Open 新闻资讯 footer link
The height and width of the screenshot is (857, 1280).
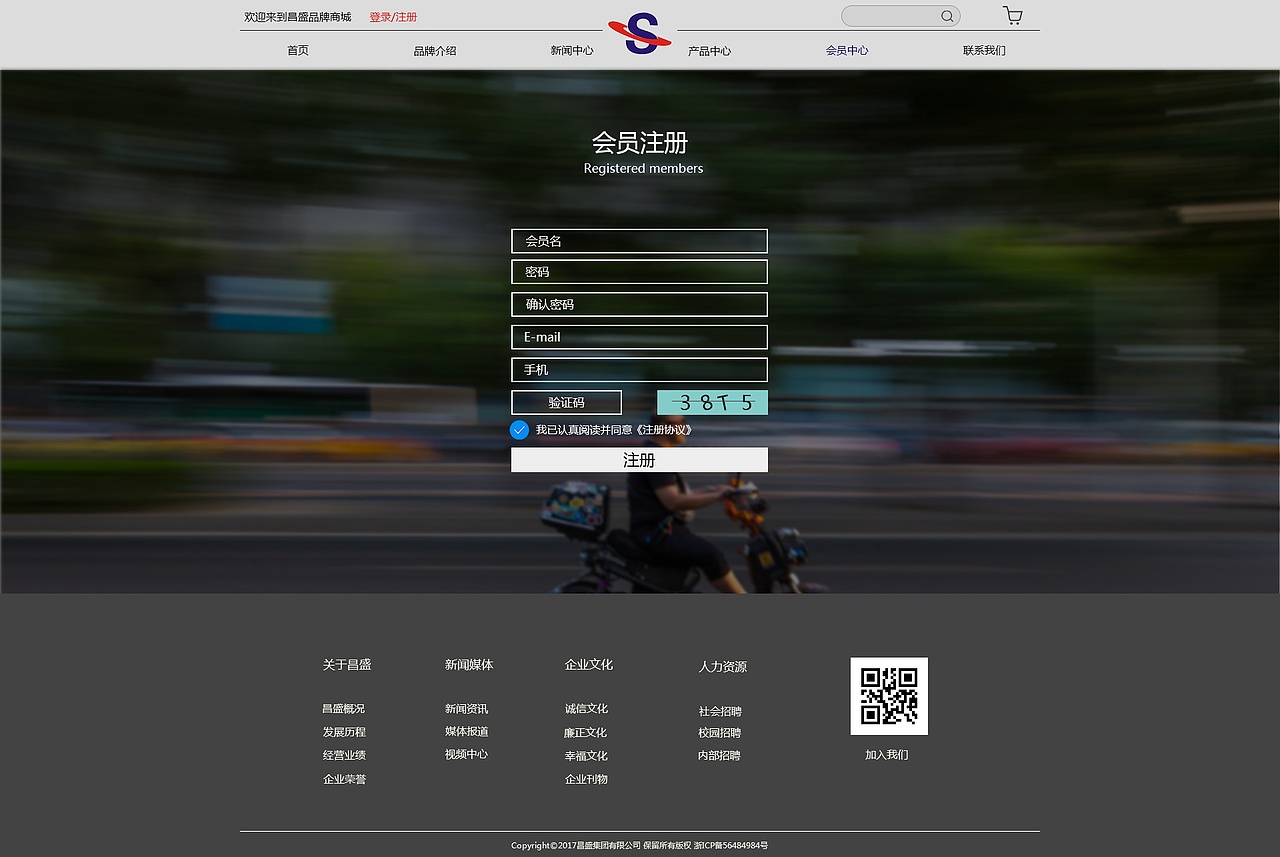click(467, 709)
